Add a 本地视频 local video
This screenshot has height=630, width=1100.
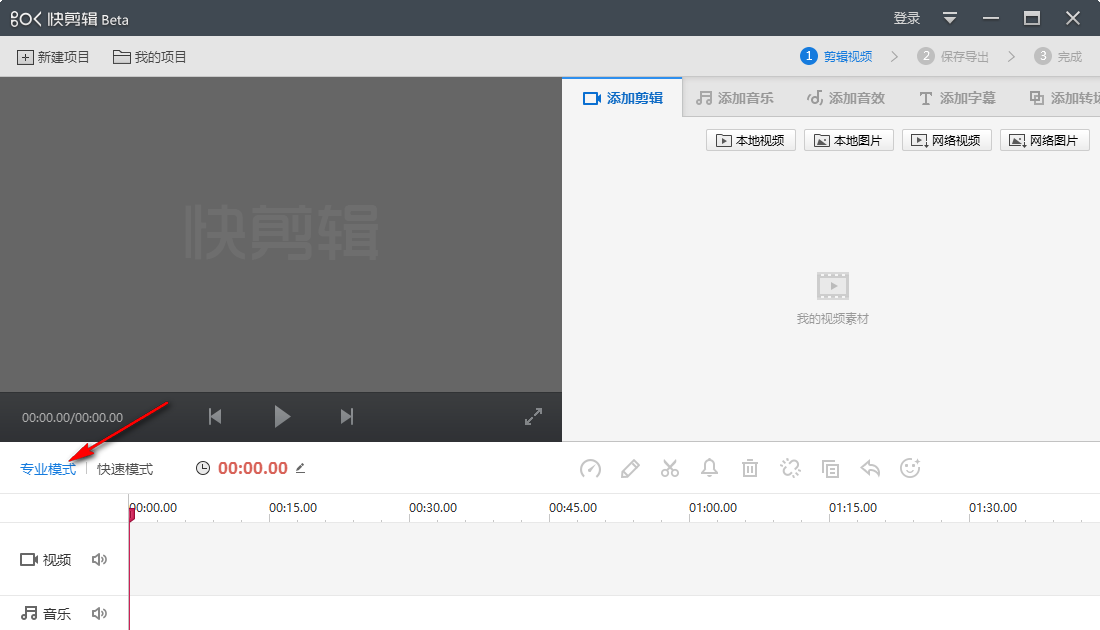(x=751, y=140)
